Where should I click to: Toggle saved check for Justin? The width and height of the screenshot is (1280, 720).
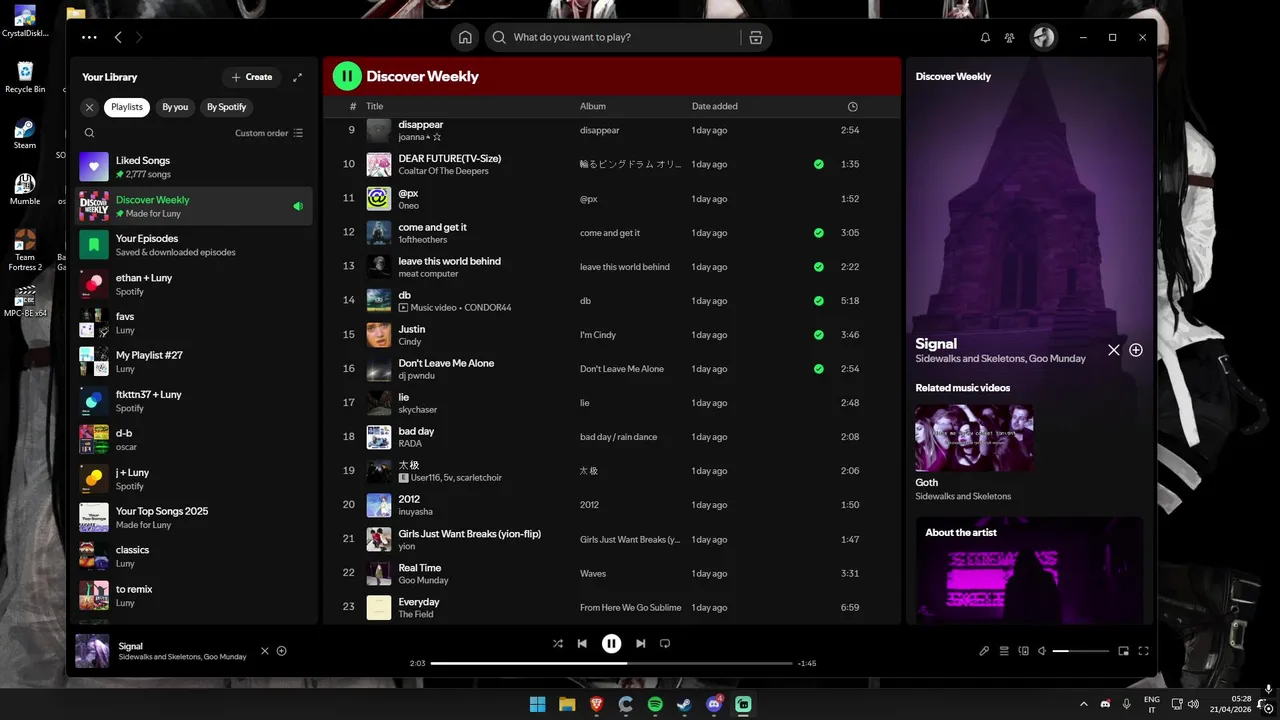(x=819, y=335)
